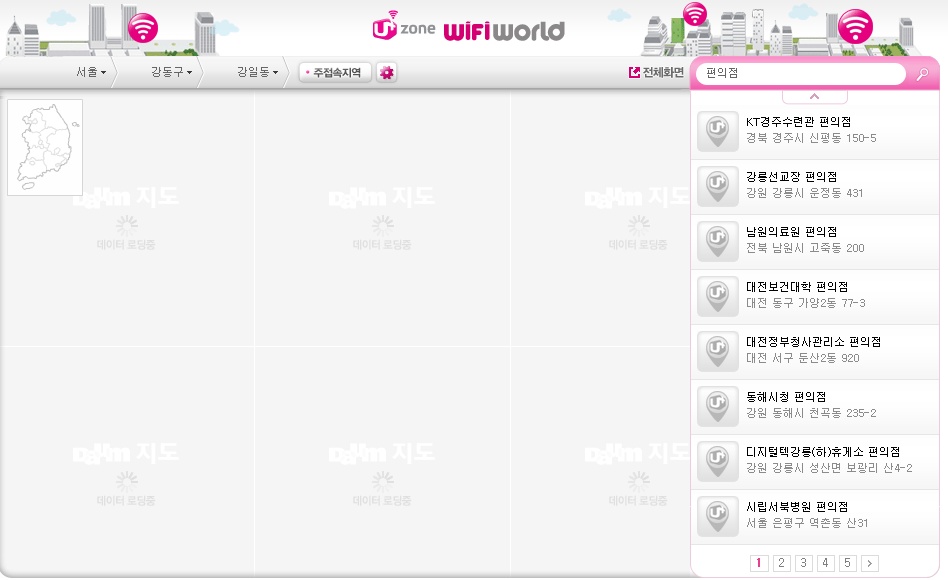This screenshot has width=948, height=580.
Task: Click the 주접속지역 button
Action: tap(334, 73)
